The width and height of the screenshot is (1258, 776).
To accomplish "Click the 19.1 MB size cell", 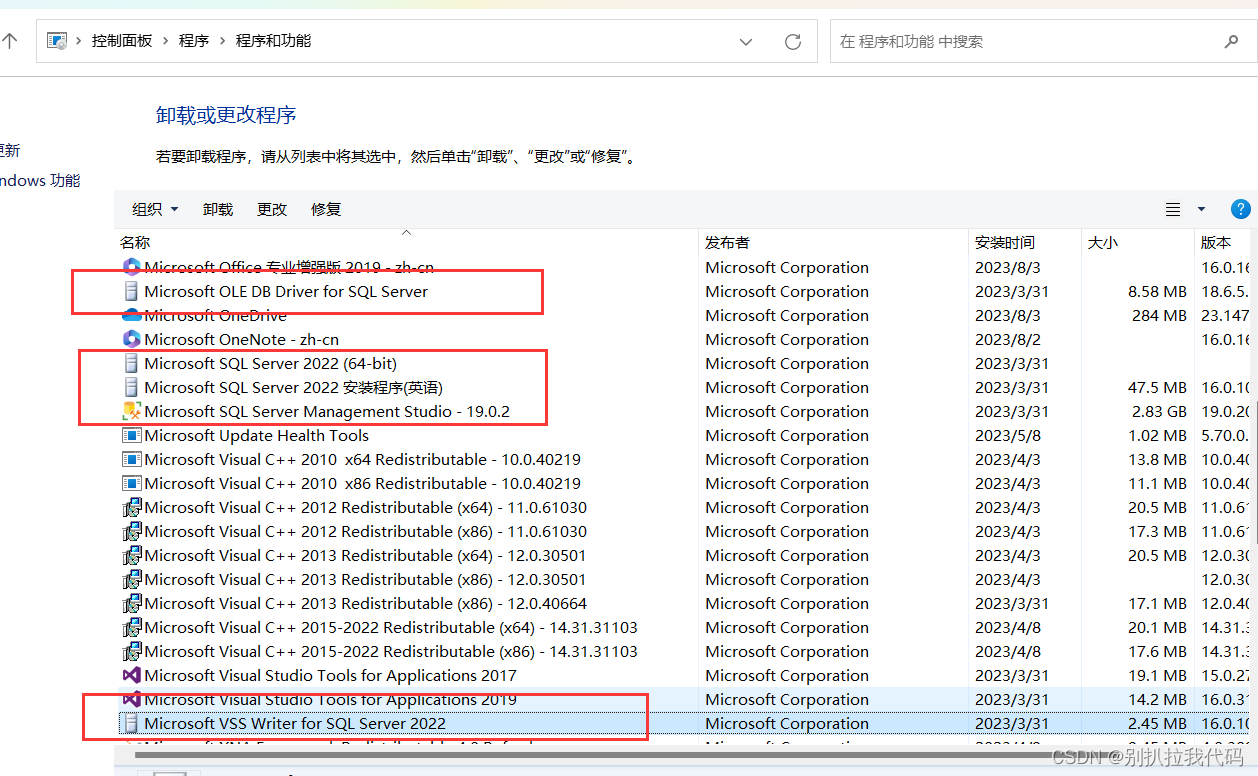I will click(x=1157, y=675).
